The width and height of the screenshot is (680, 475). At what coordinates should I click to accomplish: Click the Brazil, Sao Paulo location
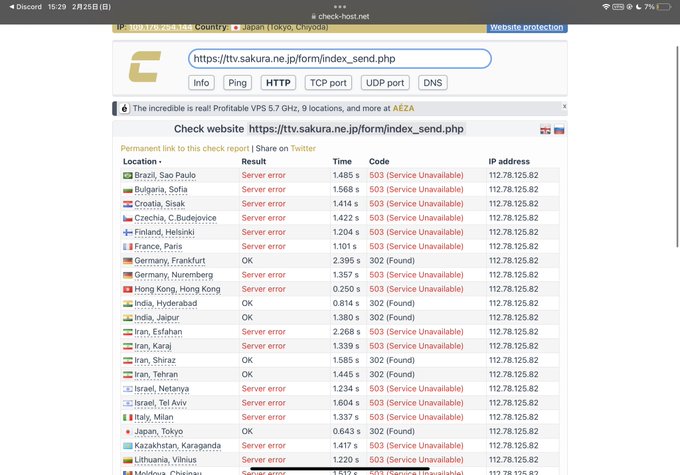click(x=165, y=175)
